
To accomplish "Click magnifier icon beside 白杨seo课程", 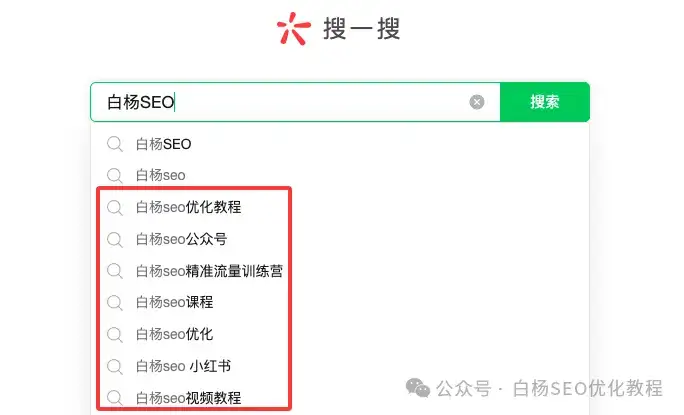I will 115,303.
